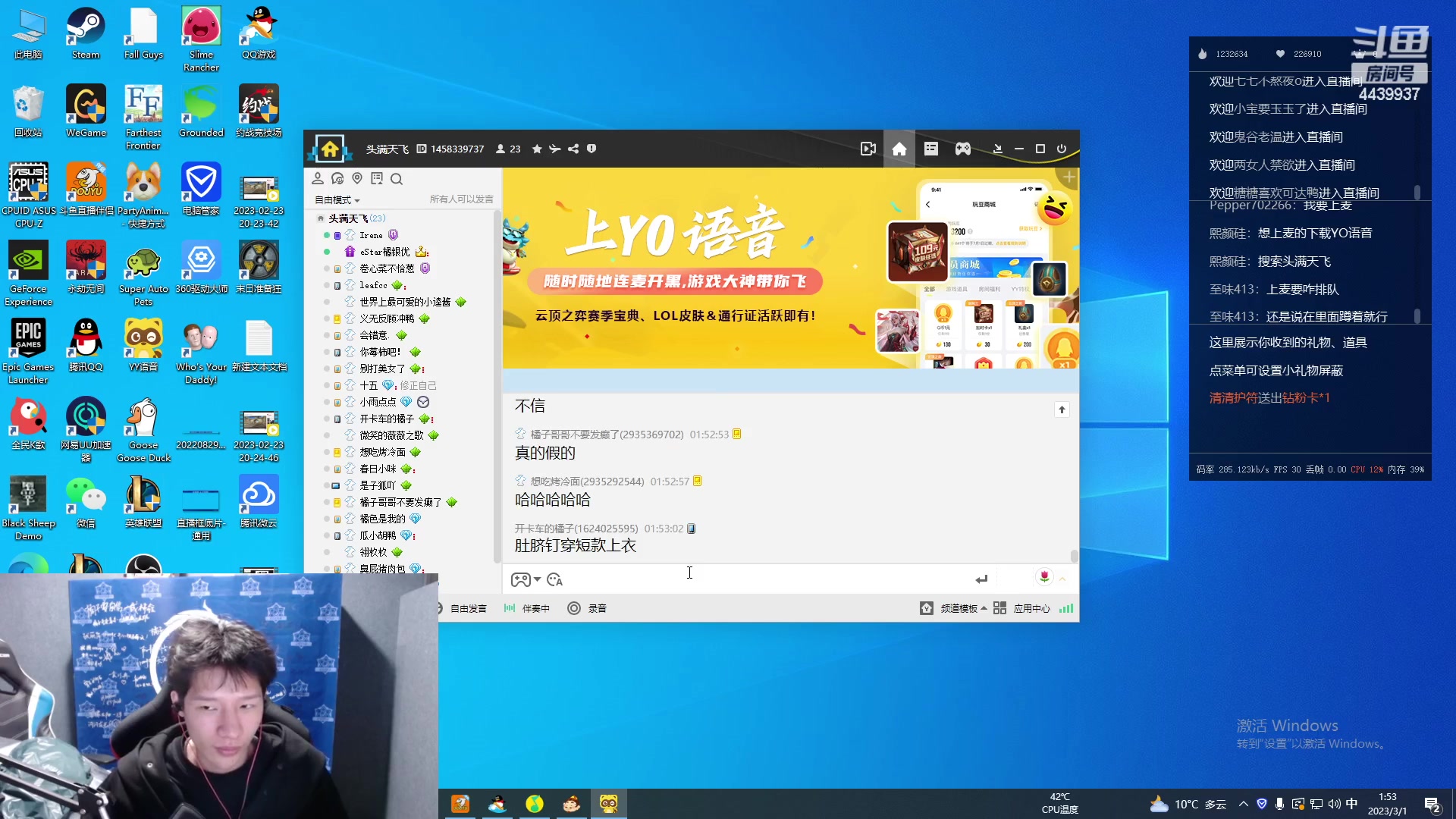Open the Goose Goose Duck shortcut

[143, 430]
